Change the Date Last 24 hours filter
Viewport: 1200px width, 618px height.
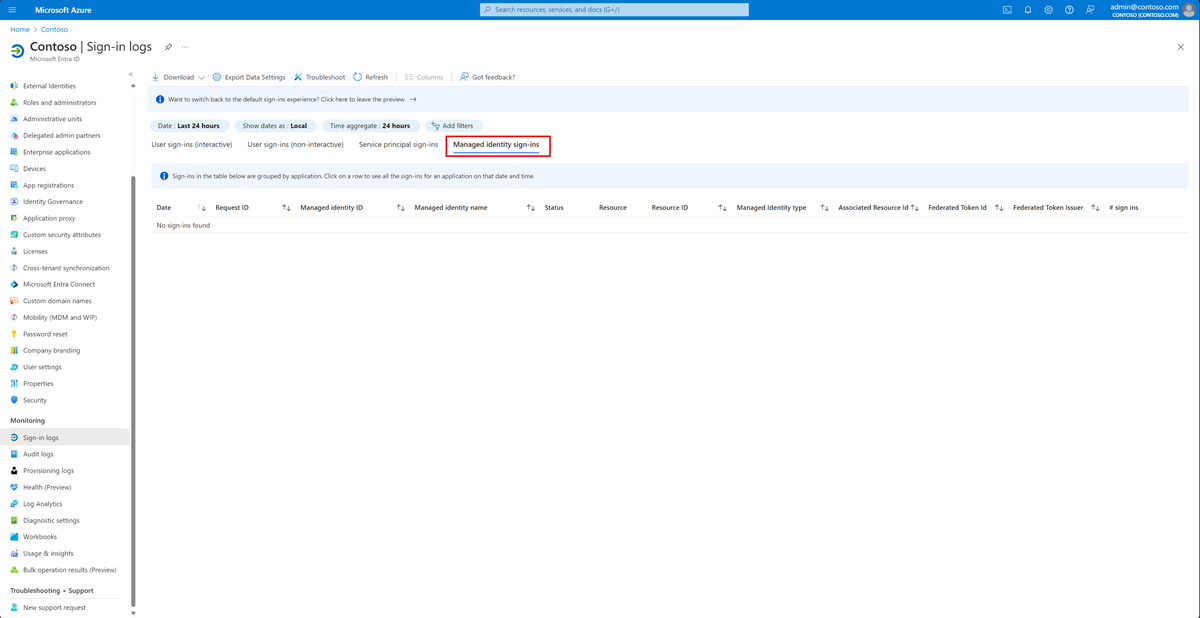[188, 126]
